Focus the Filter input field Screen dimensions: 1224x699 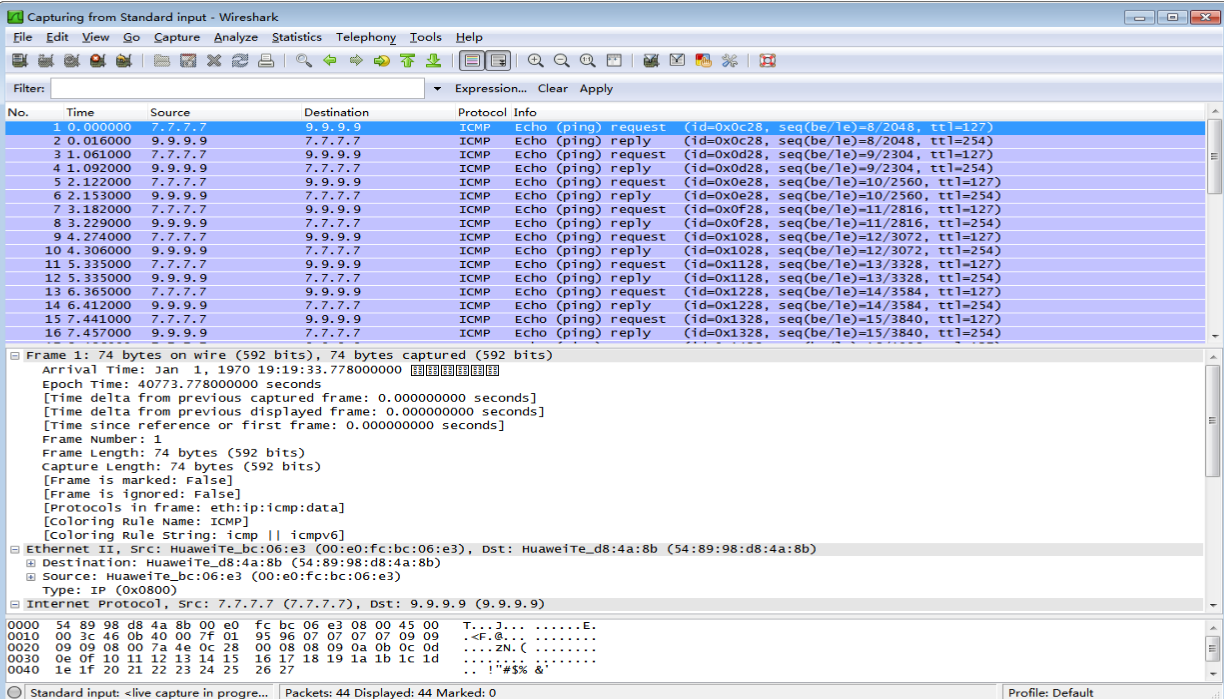pos(239,89)
